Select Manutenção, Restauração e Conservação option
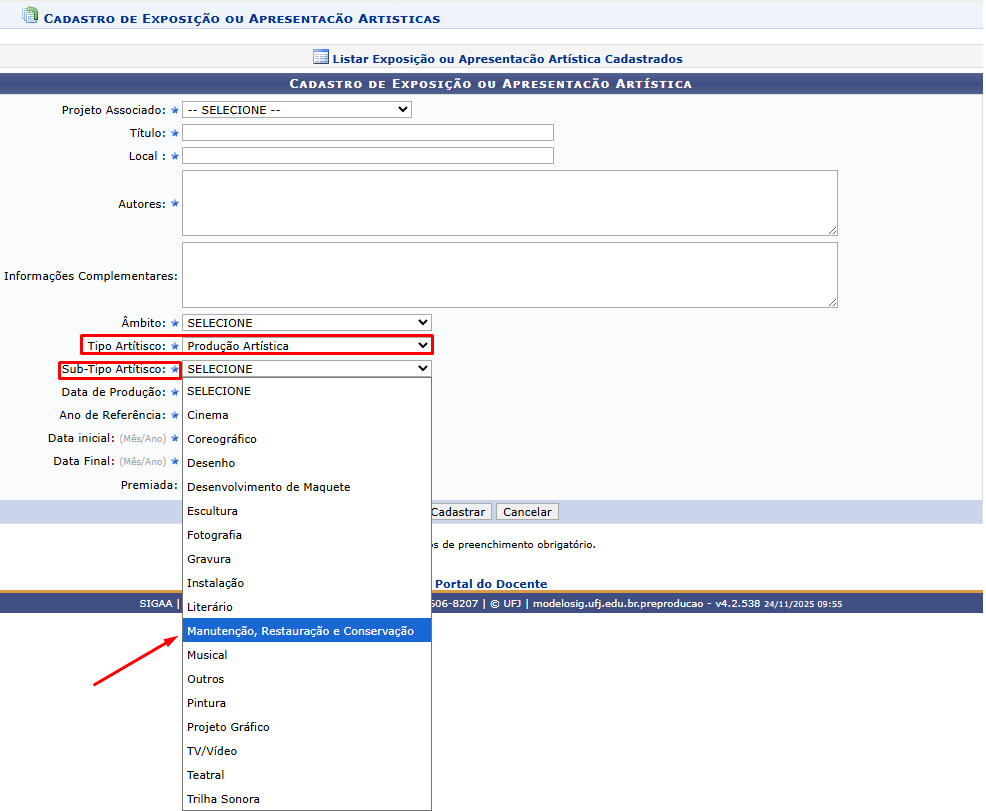 click(x=307, y=631)
